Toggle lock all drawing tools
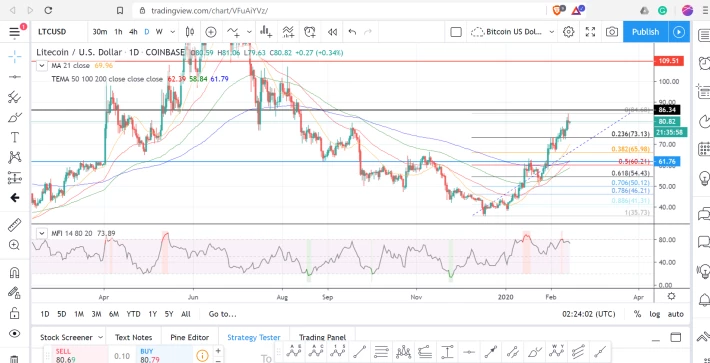This screenshot has height=363, width=710. click(x=14, y=313)
